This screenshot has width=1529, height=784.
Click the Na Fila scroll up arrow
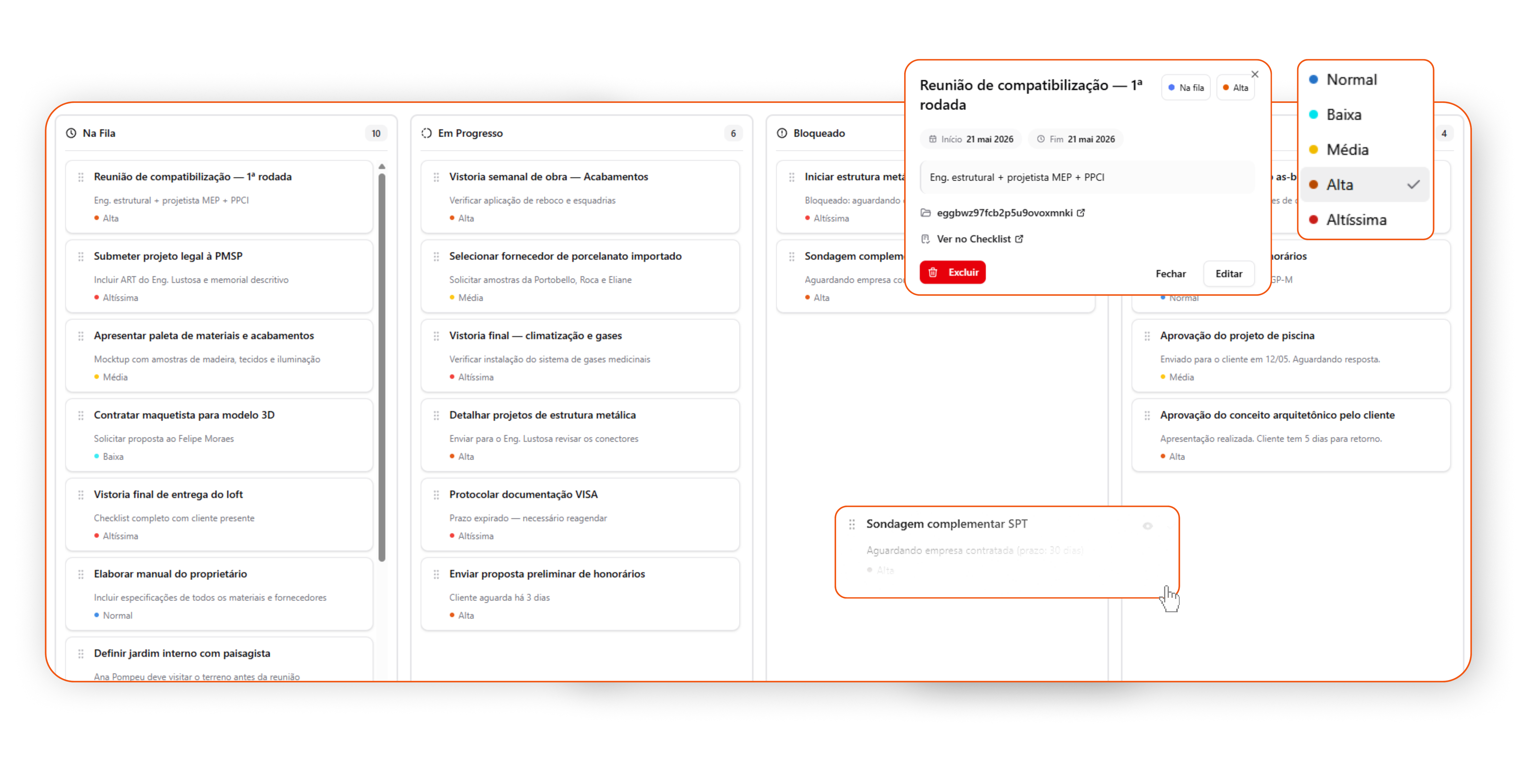382,167
